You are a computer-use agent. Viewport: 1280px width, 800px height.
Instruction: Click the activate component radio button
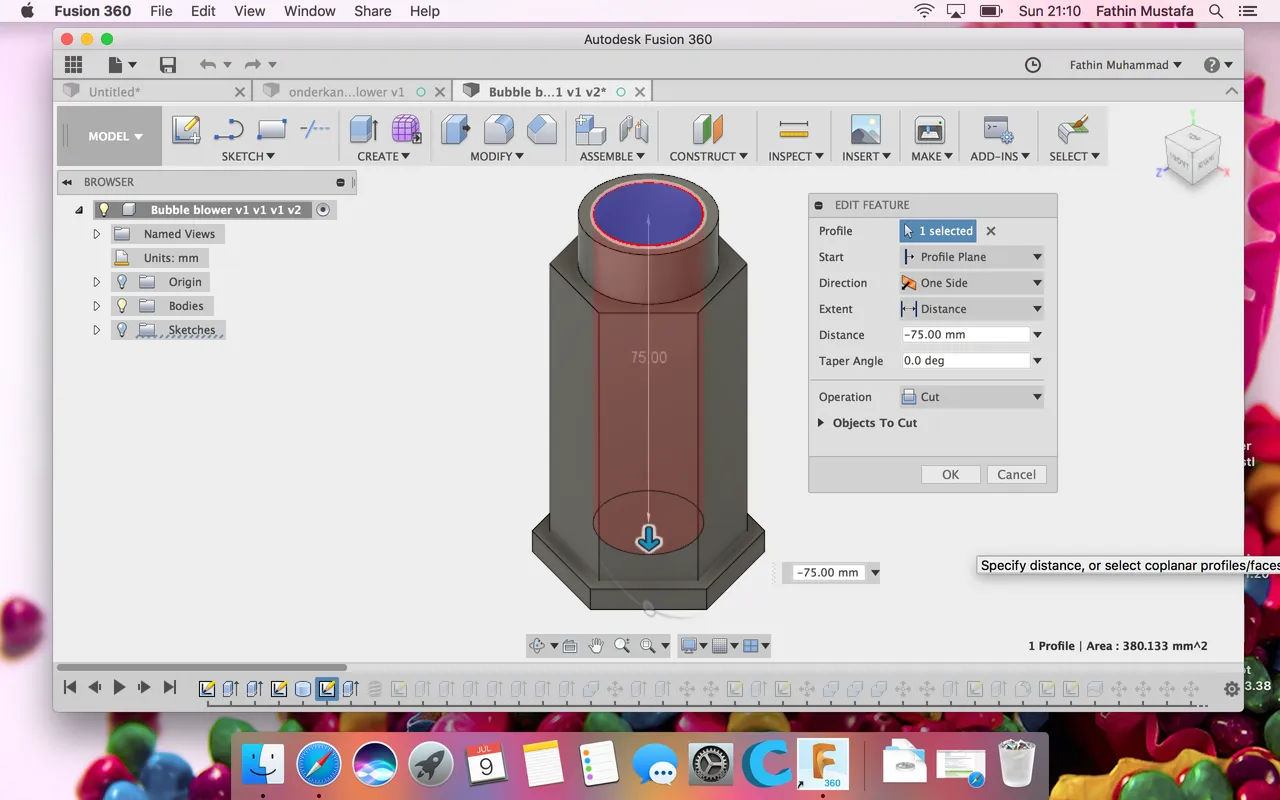point(322,210)
